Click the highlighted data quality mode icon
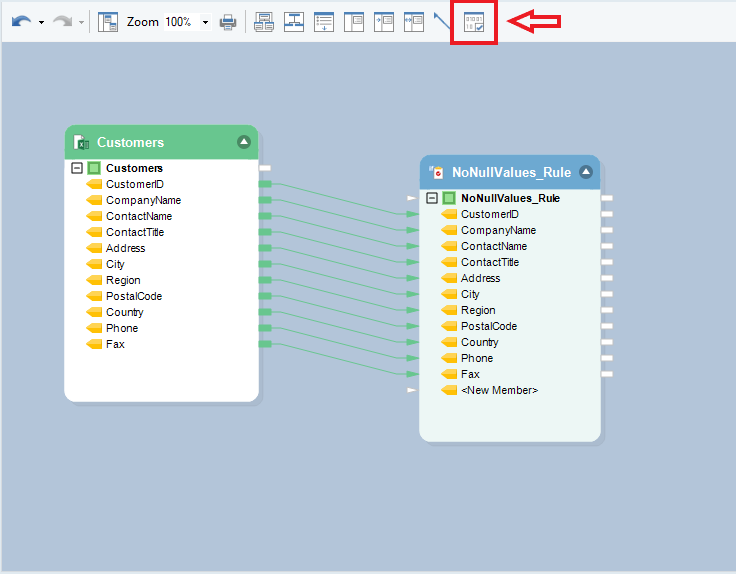Screen dimensions: 736x574 475,22
